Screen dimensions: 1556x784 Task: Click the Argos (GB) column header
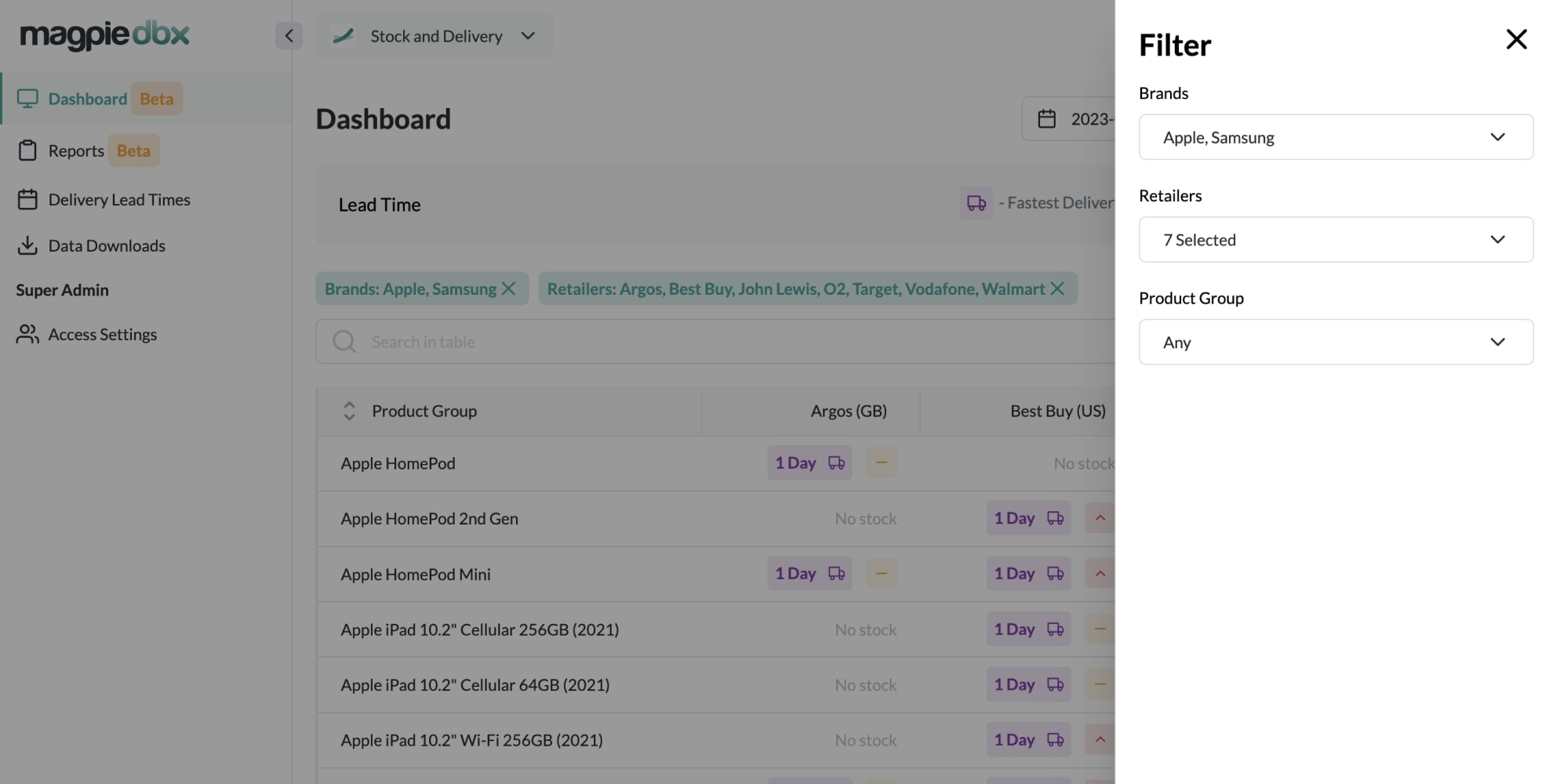pos(849,411)
